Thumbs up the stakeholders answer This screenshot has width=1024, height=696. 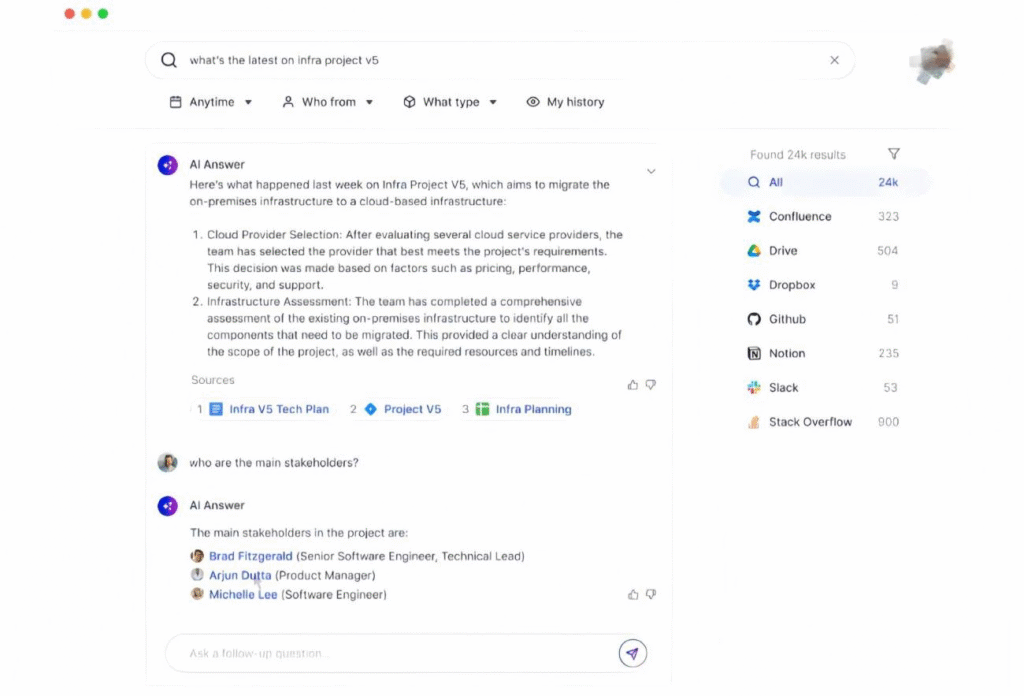coord(632,594)
